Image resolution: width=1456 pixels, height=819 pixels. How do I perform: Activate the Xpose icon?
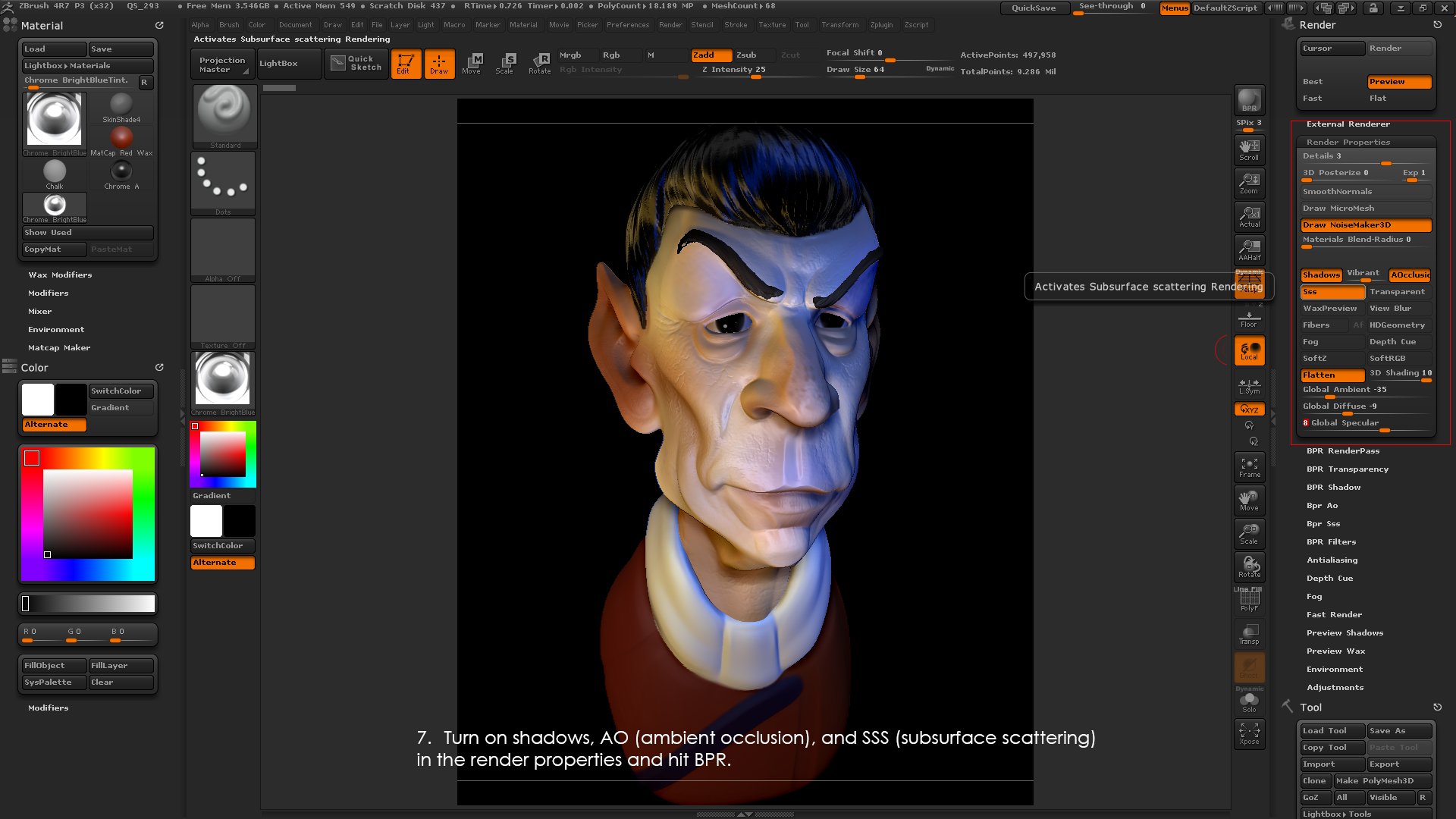tap(1249, 733)
